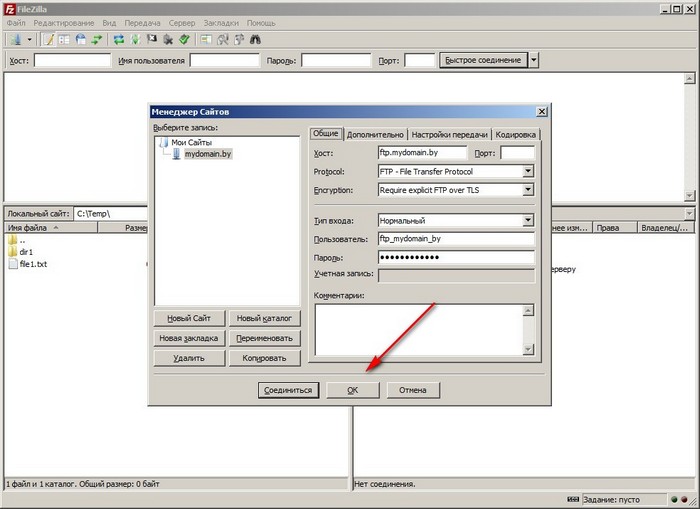Viewport: 700px width, 509px height.
Task: Open the Редактирование menu
Action: point(64,23)
